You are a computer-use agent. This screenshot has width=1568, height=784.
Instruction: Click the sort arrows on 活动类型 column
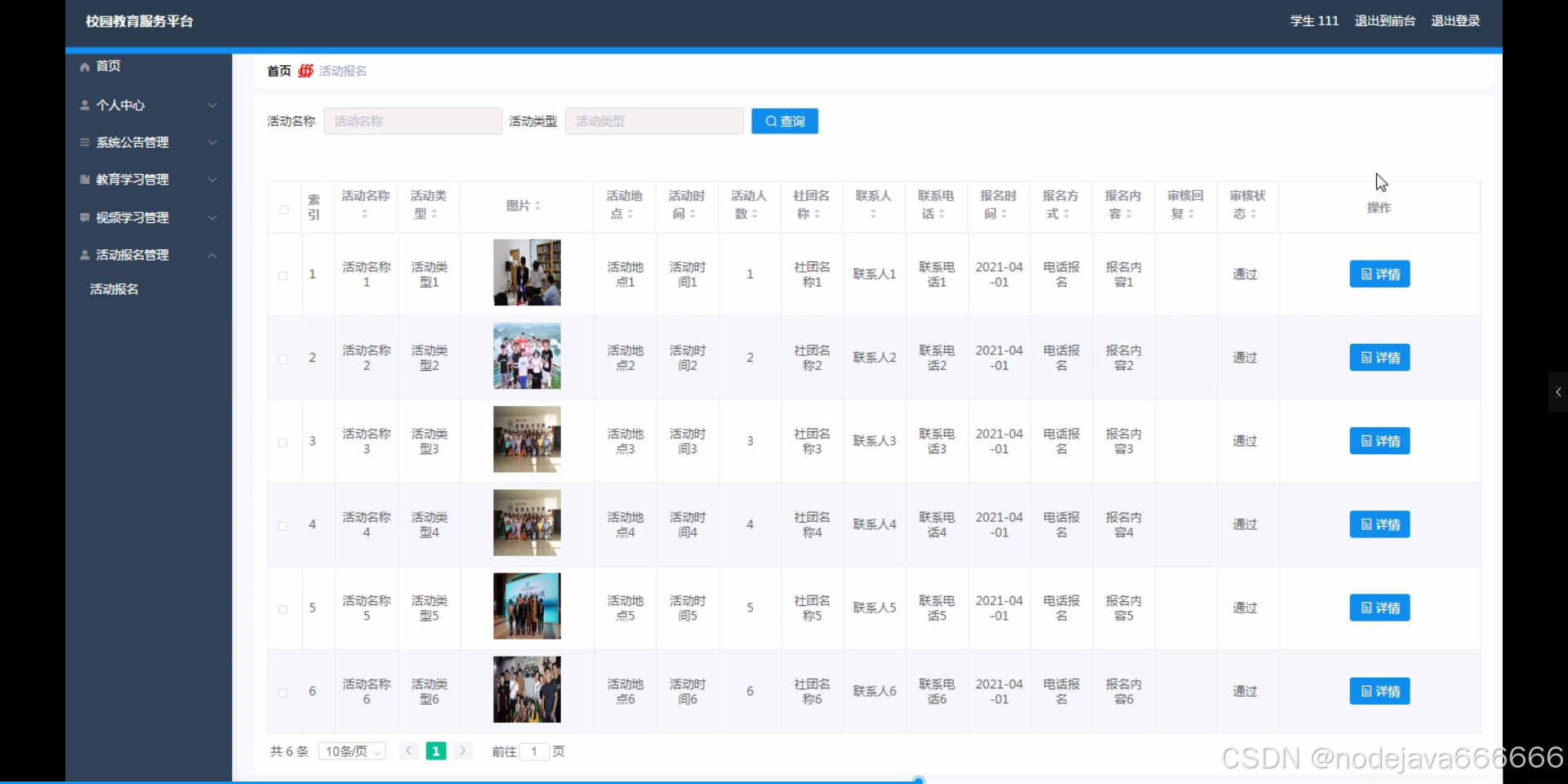[x=434, y=214]
